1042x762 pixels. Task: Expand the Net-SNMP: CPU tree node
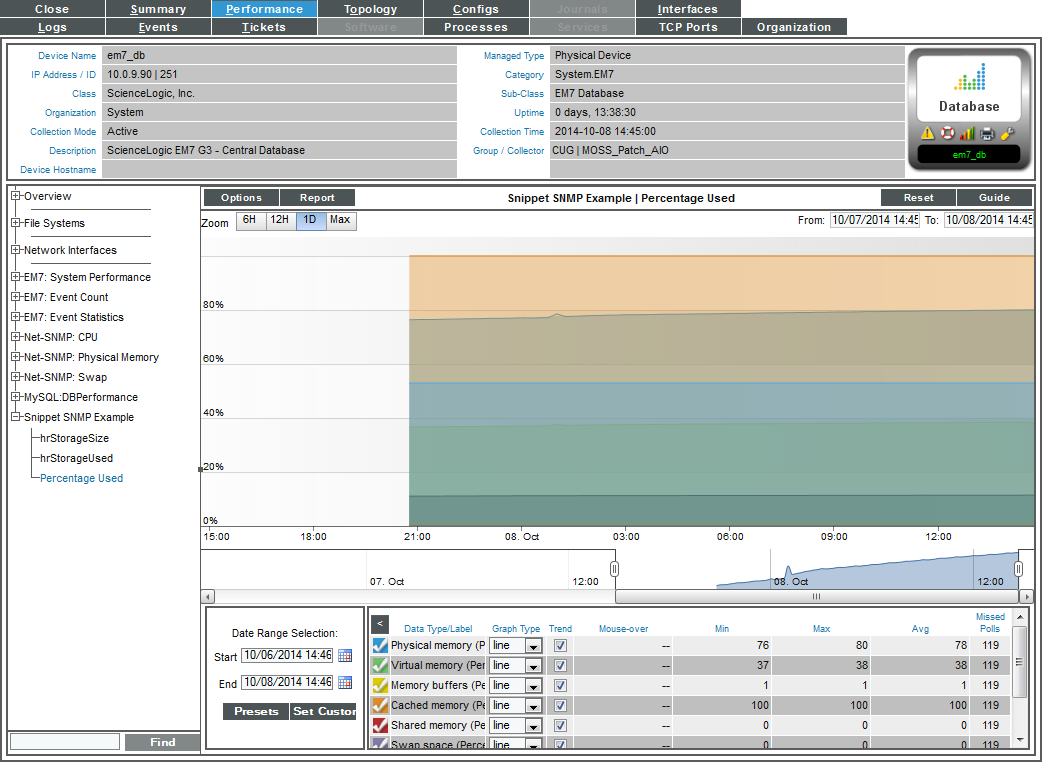coord(16,337)
